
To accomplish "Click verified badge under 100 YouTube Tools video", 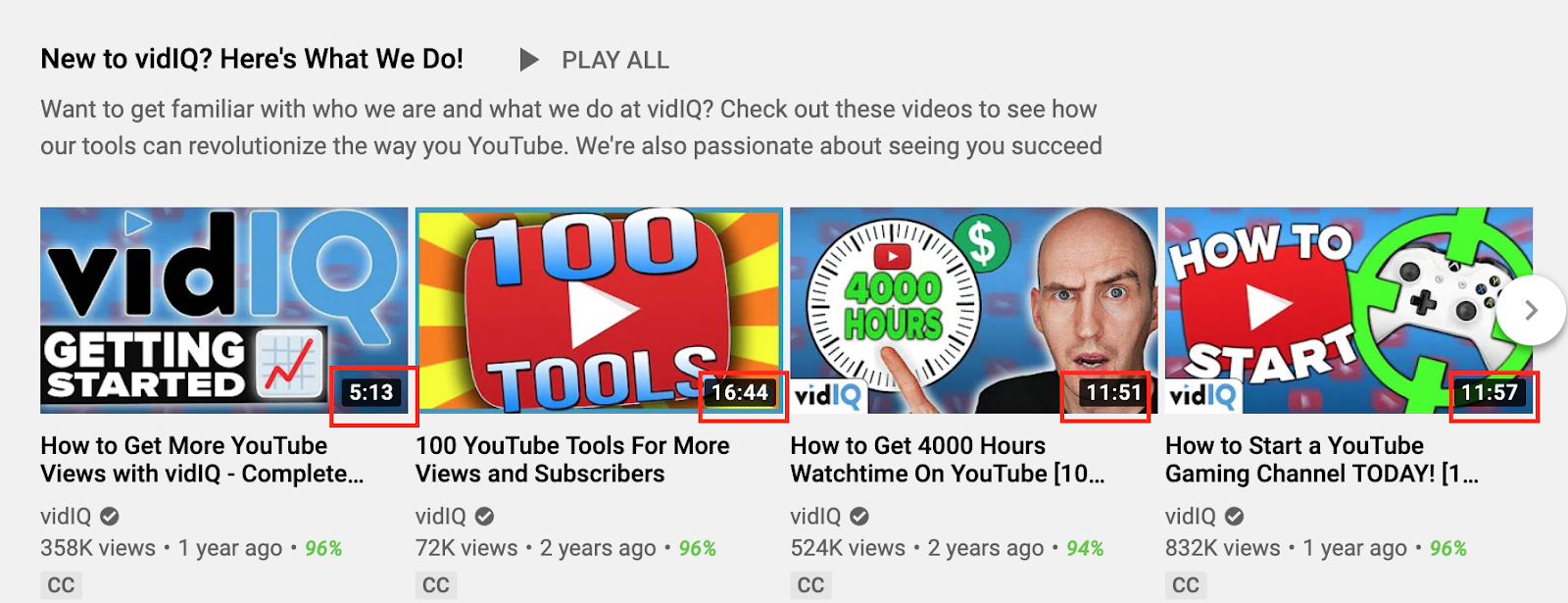I will (x=485, y=516).
